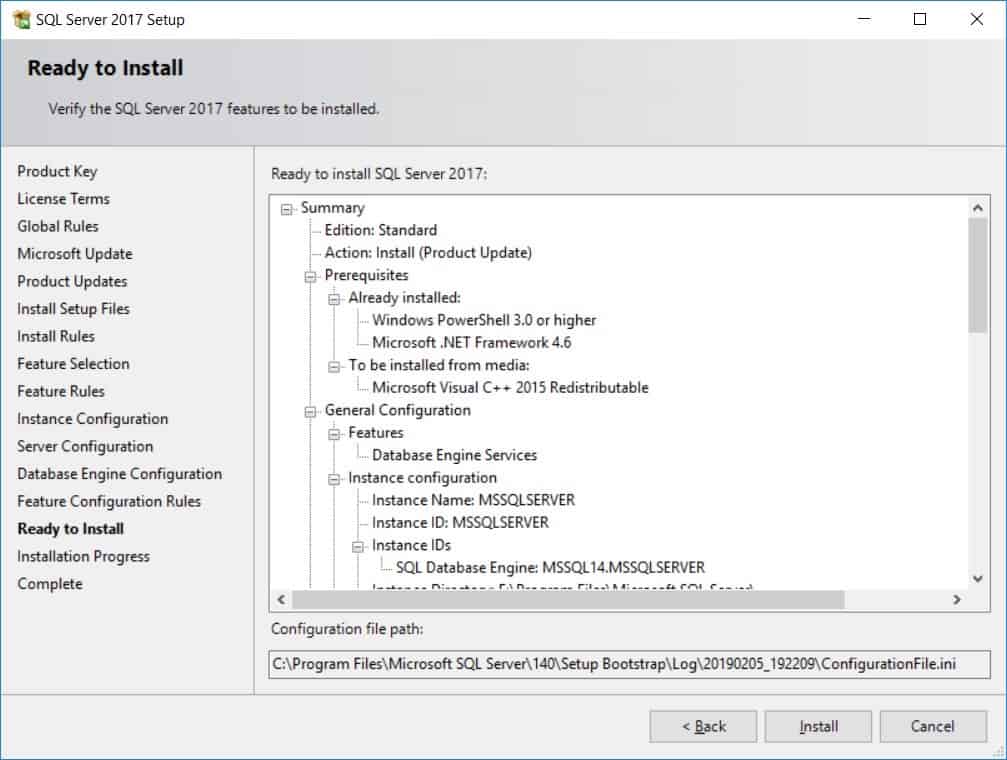The width and height of the screenshot is (1007, 760).
Task: Collapse the Prerequisites node
Action: [x=310, y=277]
